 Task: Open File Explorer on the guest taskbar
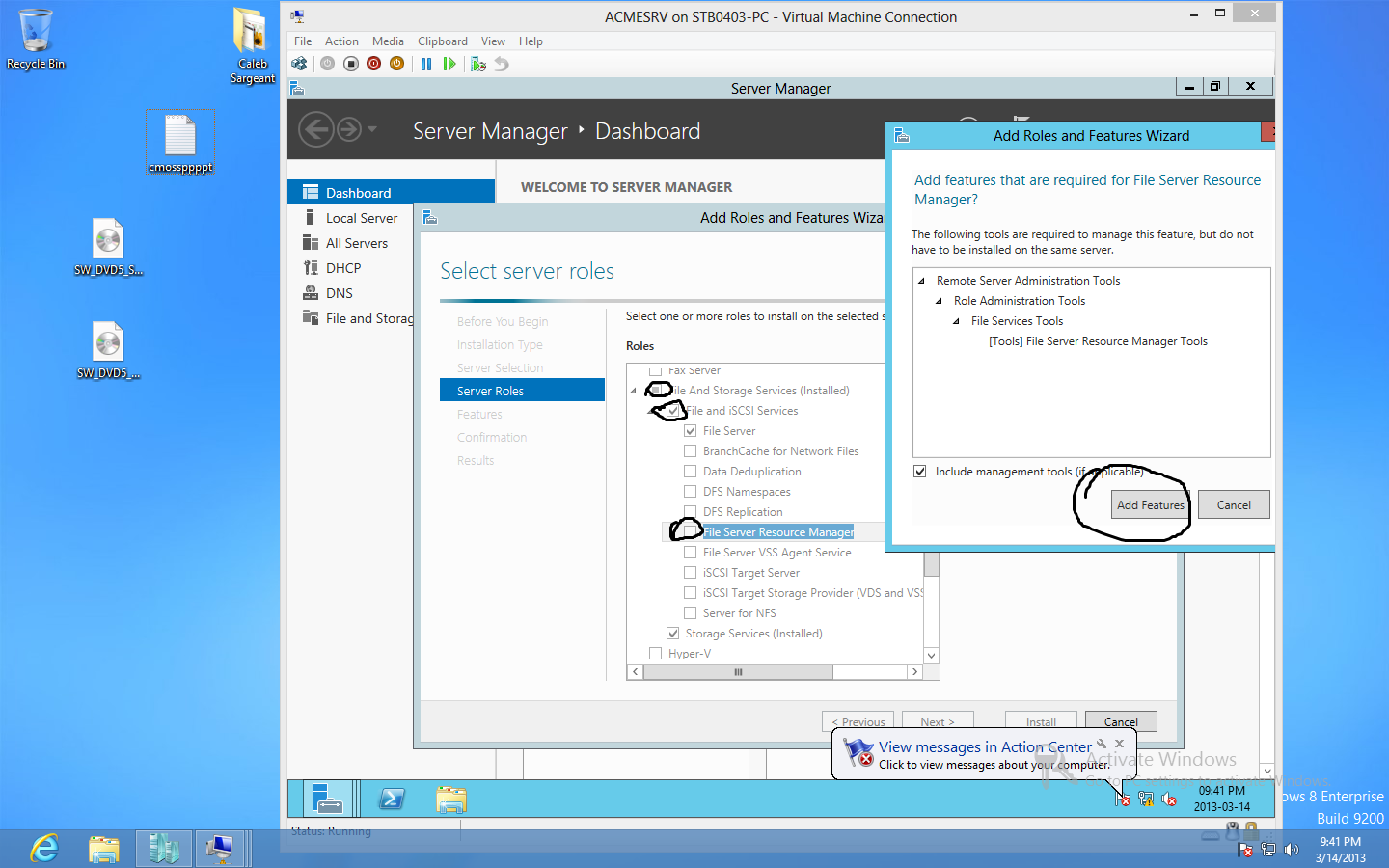point(450,800)
